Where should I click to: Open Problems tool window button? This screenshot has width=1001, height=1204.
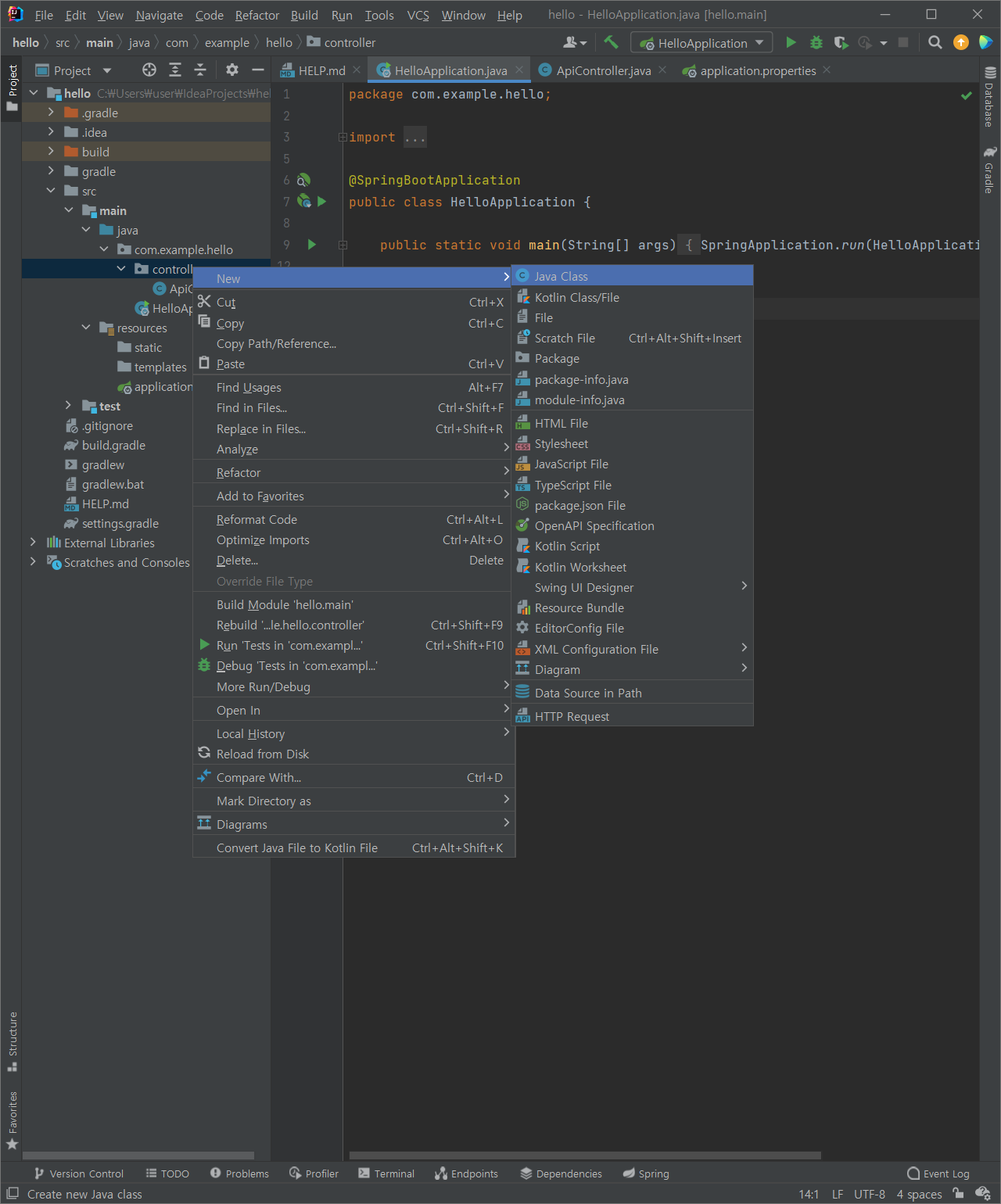[x=239, y=1174]
